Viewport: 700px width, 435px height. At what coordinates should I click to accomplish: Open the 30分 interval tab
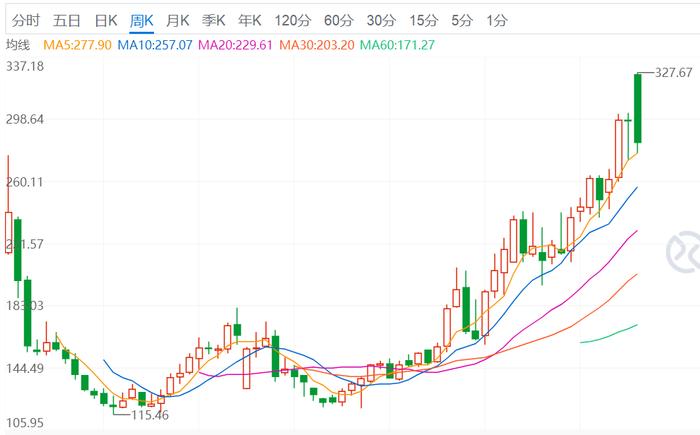(381, 20)
